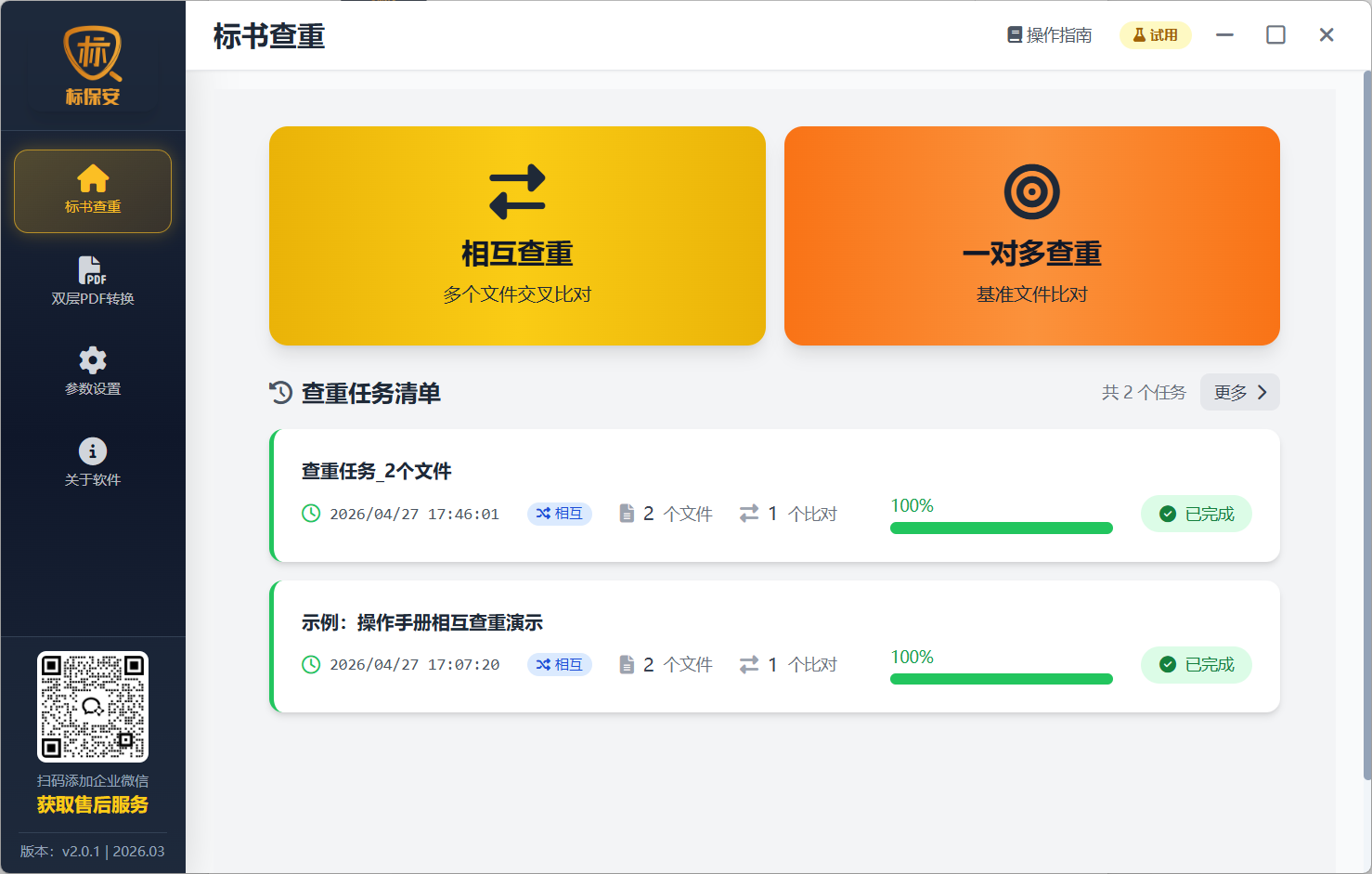Click the vertical scrollbar on the right
This screenshot has width=1372, height=874.
(x=1367, y=426)
